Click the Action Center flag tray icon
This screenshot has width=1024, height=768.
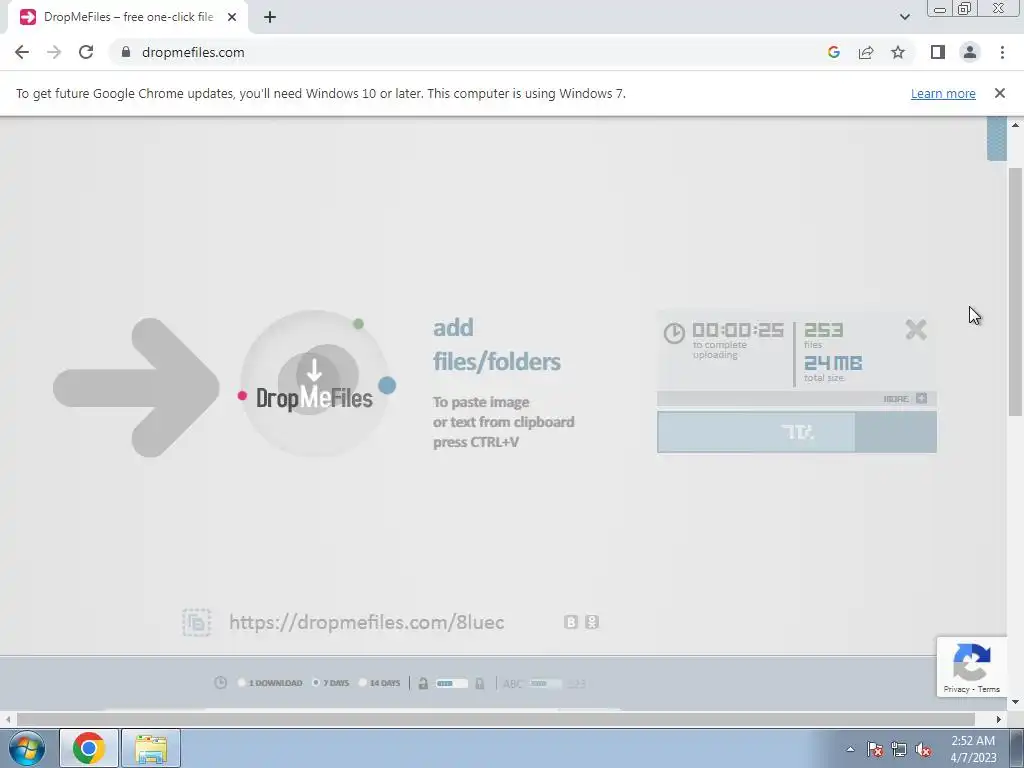875,749
